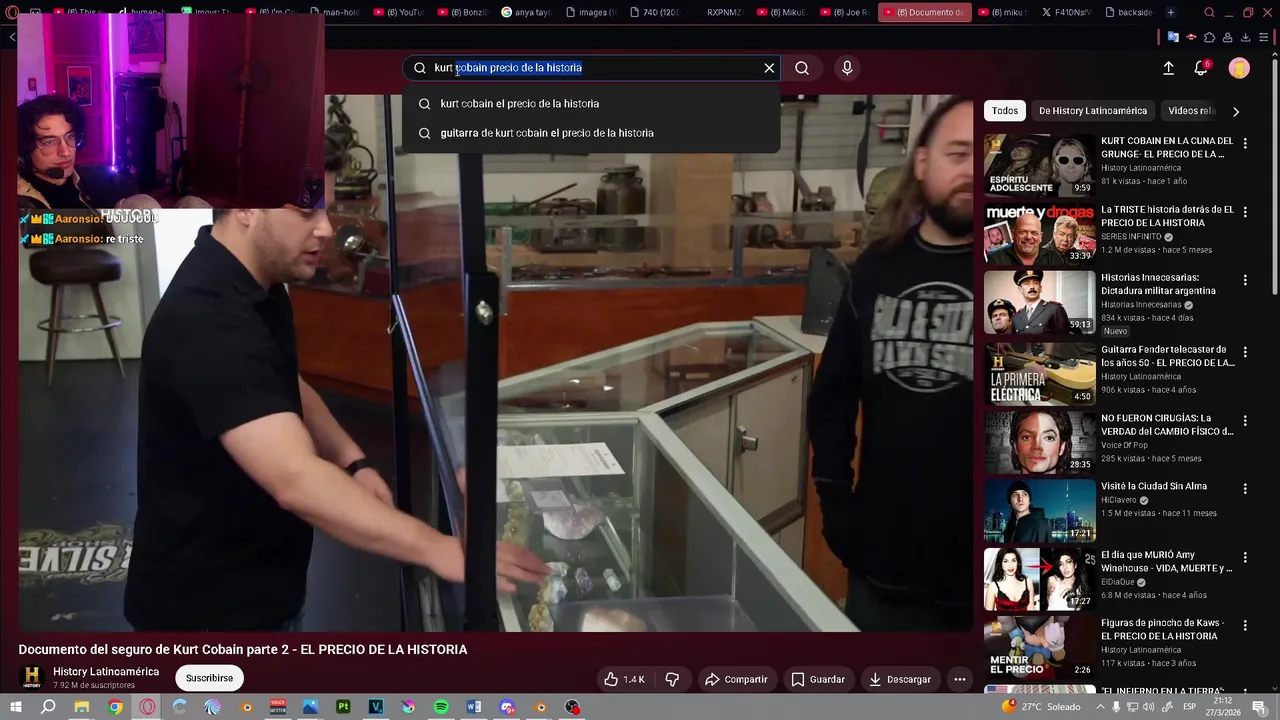This screenshot has height=720, width=1280.
Task: Open options for 'KURT COBAIN EN LA CUNA DEL GRUNGE'
Action: [x=1245, y=144]
